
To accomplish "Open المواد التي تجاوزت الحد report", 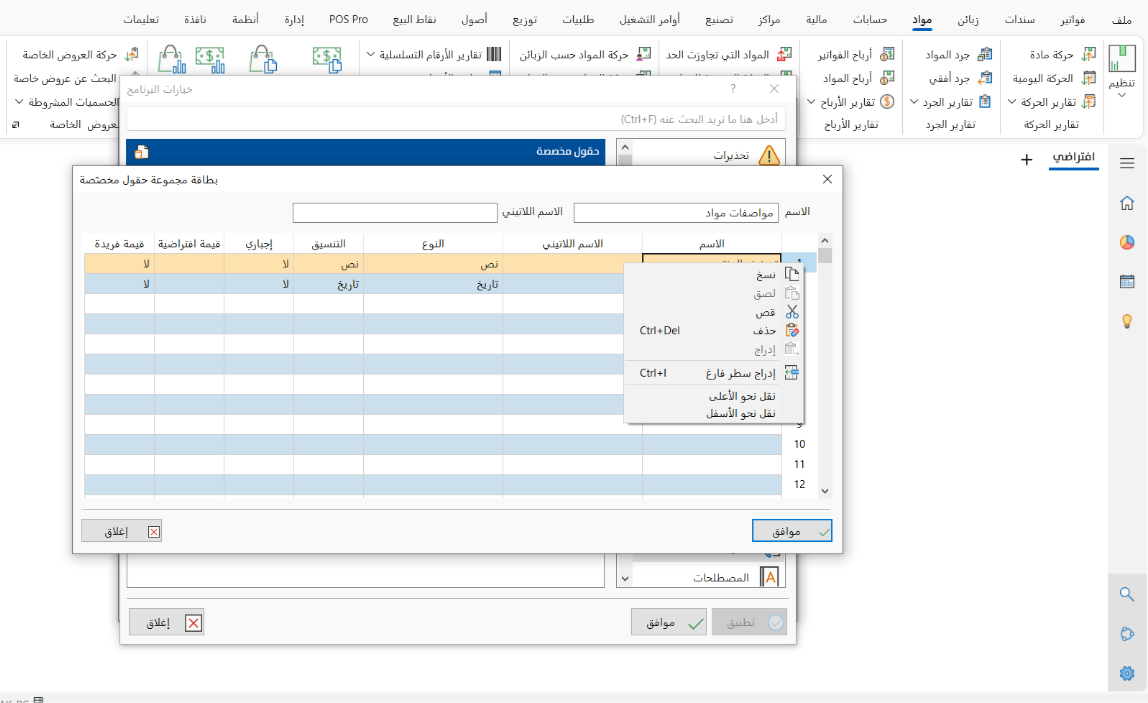I will click(x=729, y=55).
